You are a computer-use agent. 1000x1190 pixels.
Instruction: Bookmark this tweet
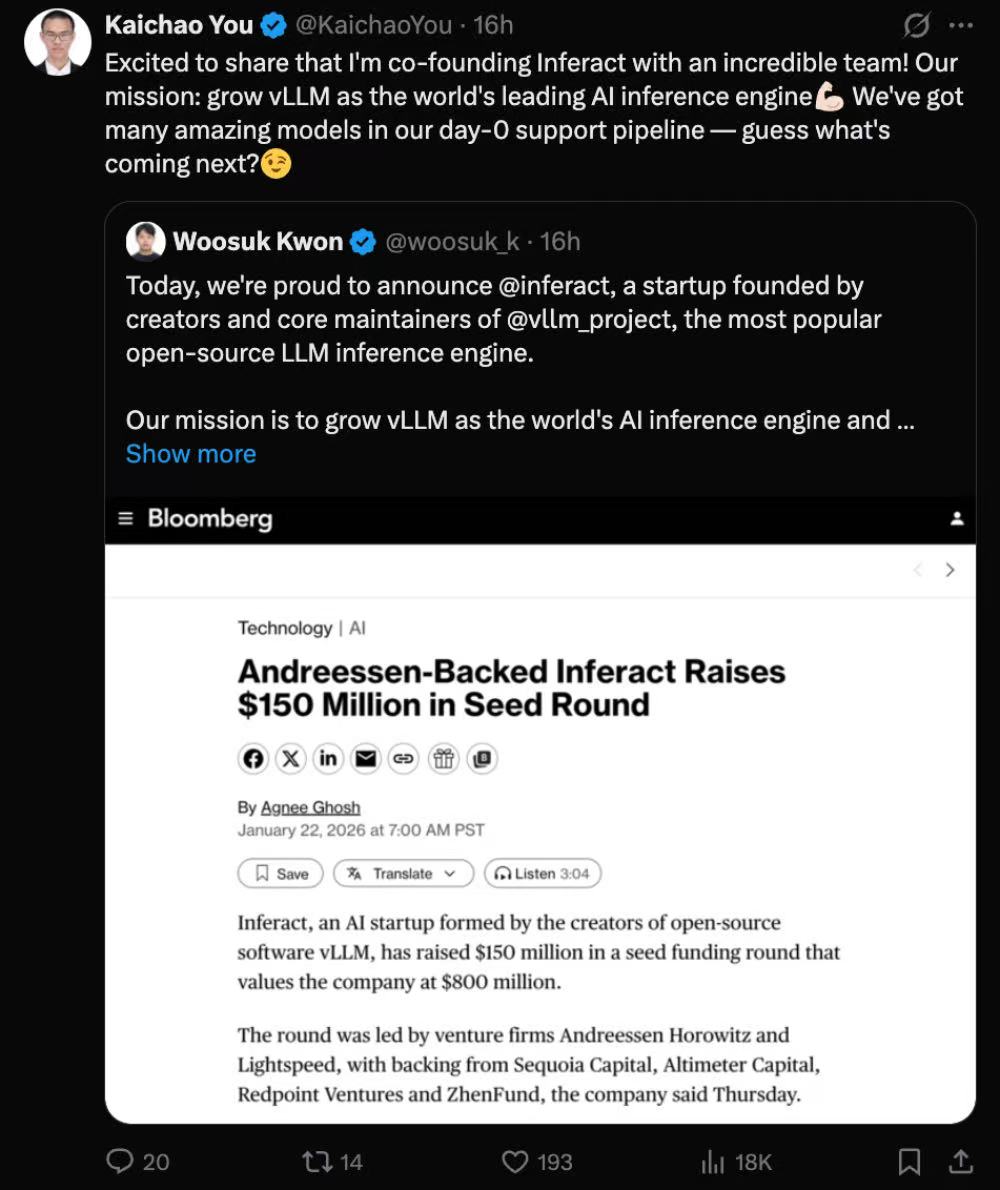909,1161
